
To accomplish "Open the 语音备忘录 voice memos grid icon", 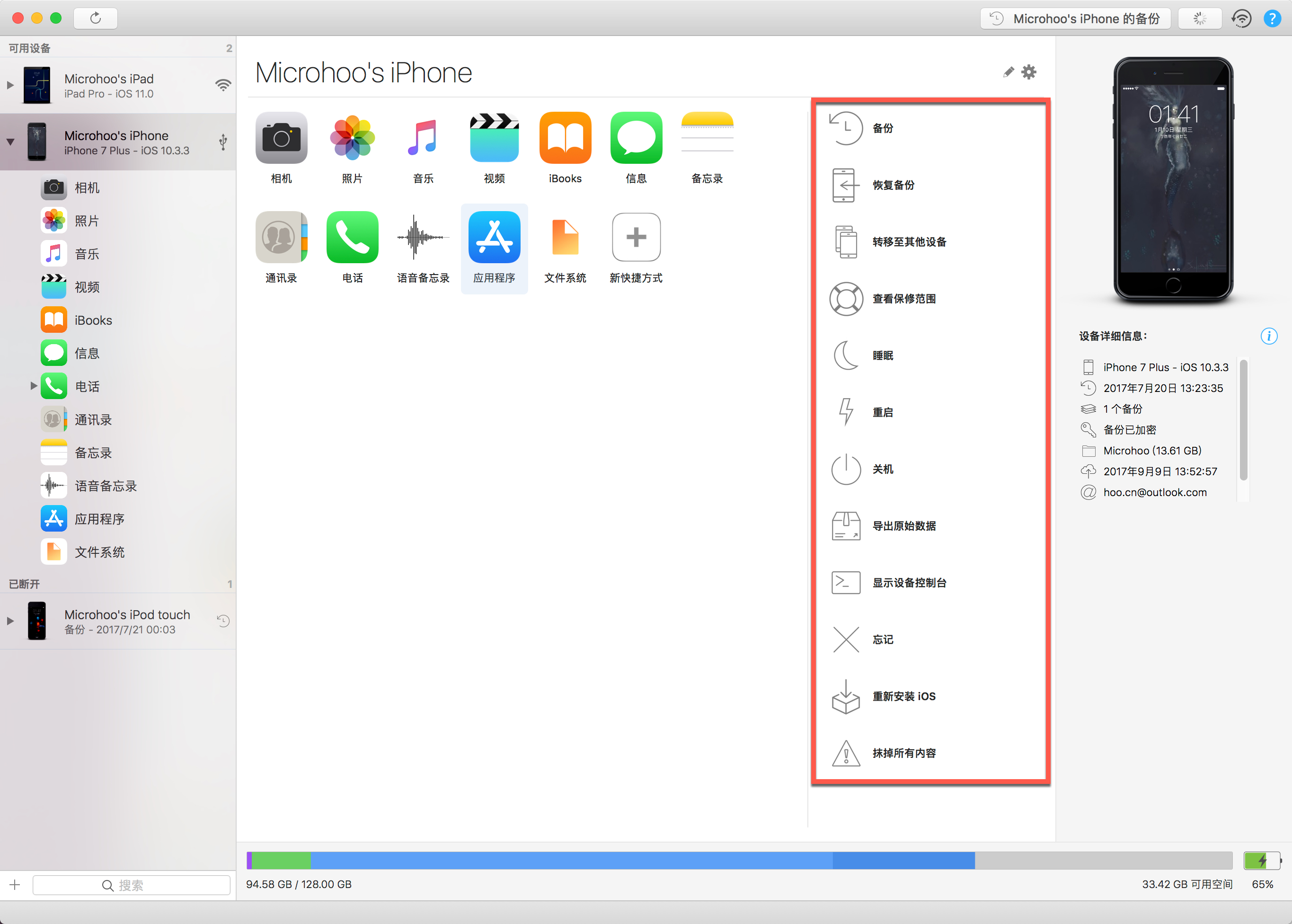I will pyautogui.click(x=423, y=237).
